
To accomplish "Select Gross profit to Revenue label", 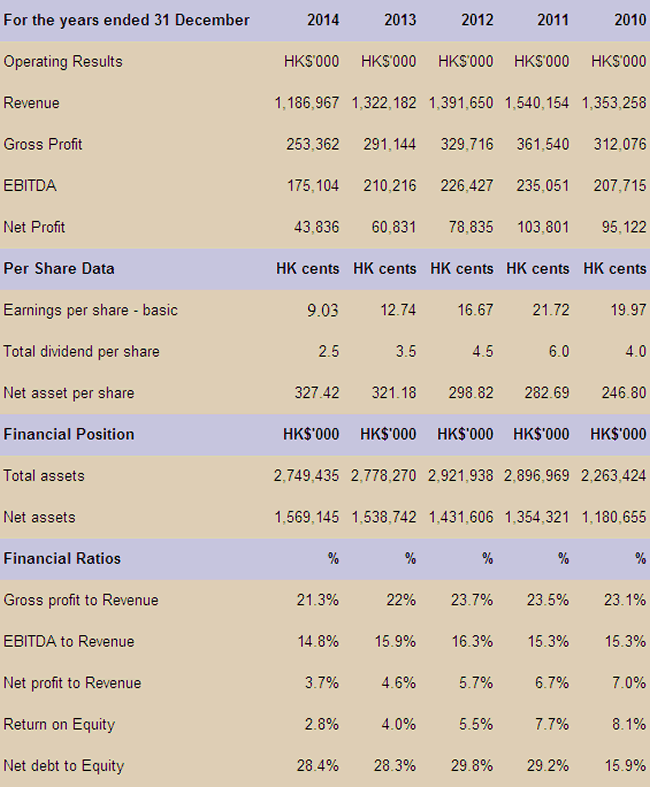I will 81,600.
